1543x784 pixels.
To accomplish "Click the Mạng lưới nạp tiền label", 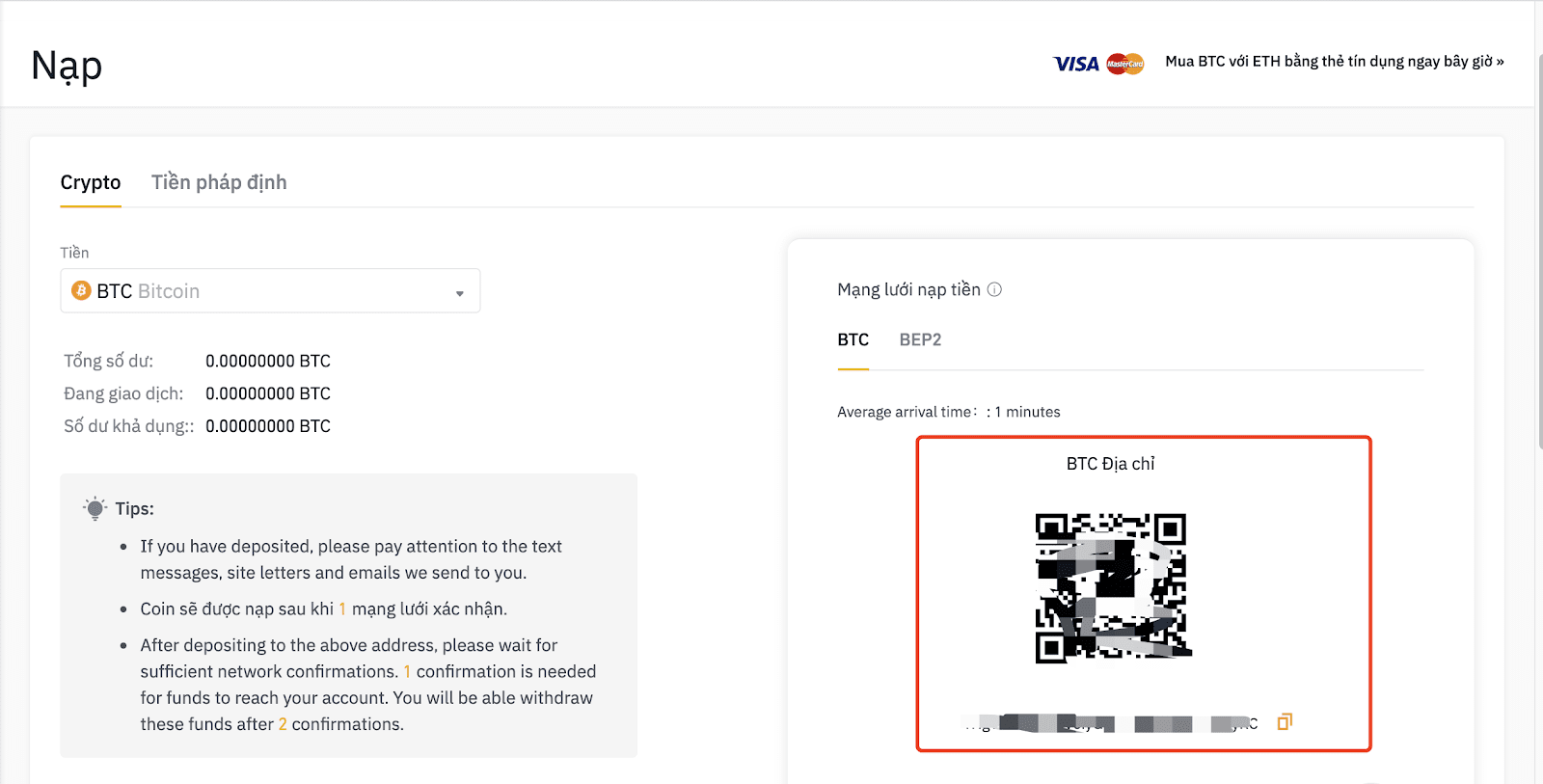I will pos(908,289).
